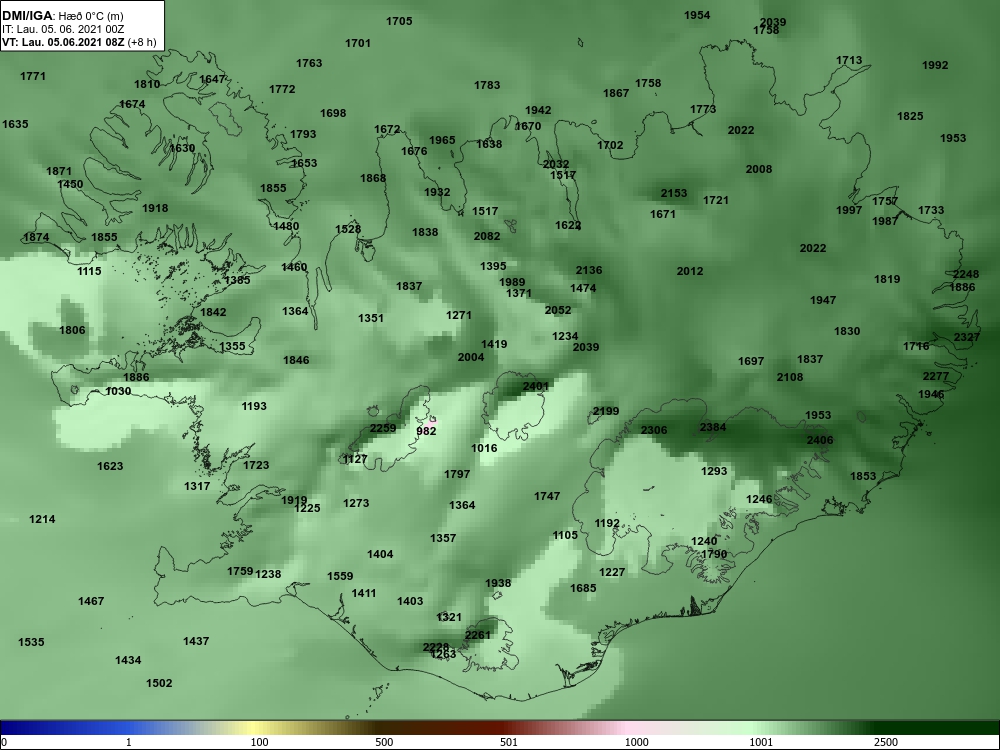The height and width of the screenshot is (750, 1000).
Task: Click the map value 1938
Action: point(498,584)
